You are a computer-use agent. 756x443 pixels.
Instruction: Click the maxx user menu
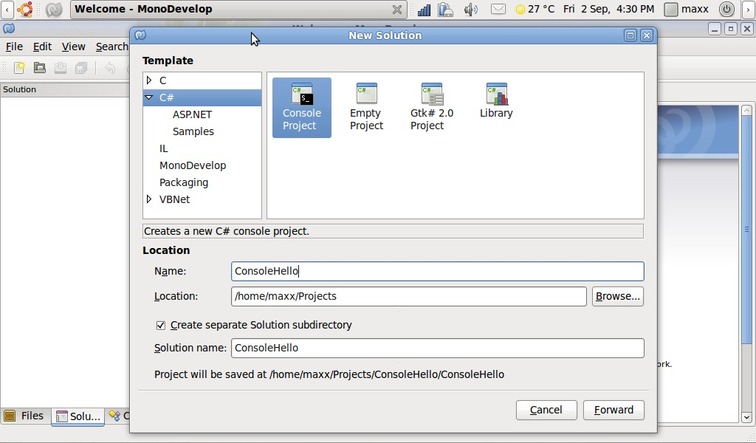(687, 9)
